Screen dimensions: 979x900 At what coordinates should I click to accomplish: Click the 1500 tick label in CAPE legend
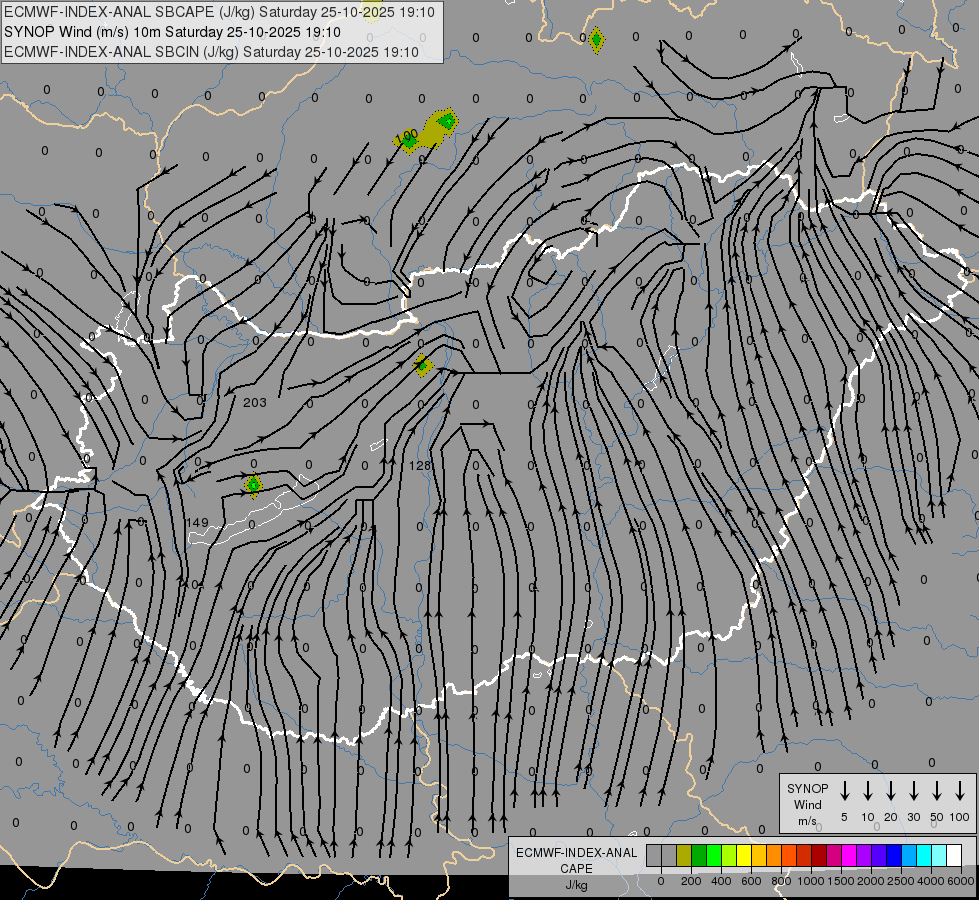[x=841, y=881]
